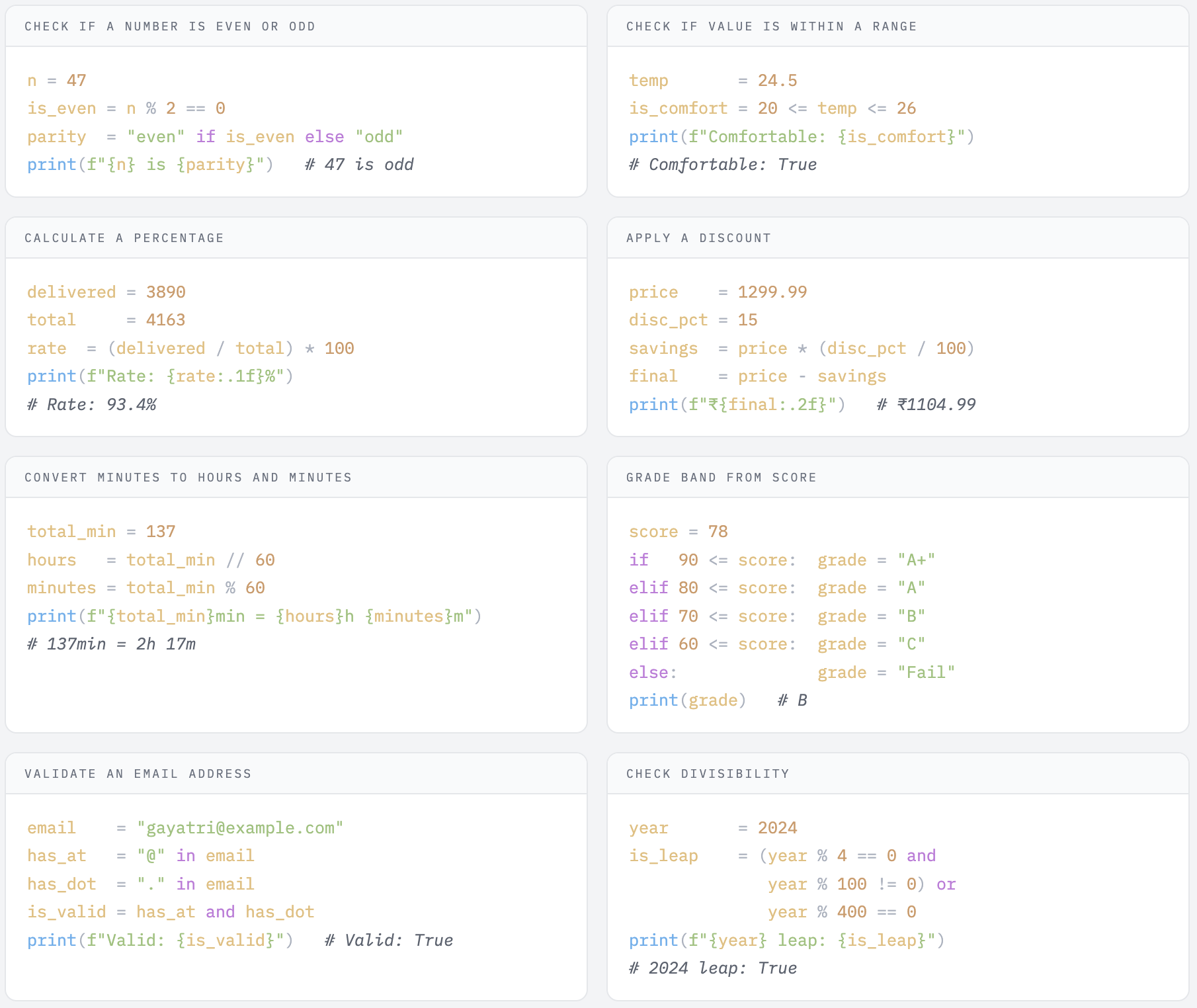The image size is (1197, 1008).
Task: Select the 'Validate an email address' header
Action: coord(138,774)
